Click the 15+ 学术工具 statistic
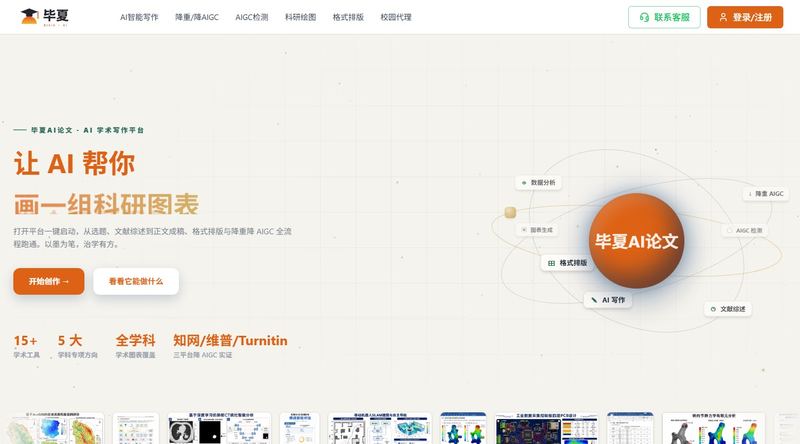The height and width of the screenshot is (444, 800). [x=26, y=347]
